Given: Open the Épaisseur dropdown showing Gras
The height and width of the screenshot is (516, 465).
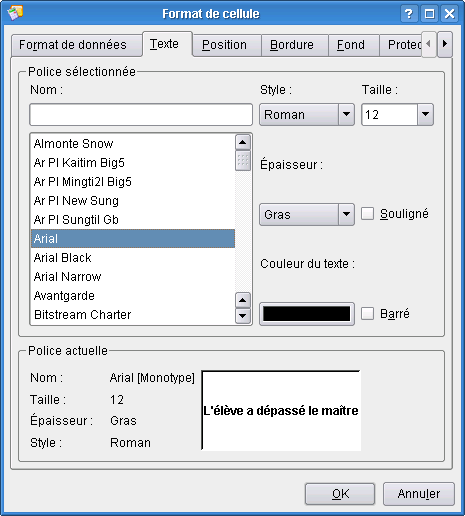Looking at the screenshot, I should click(x=307, y=215).
